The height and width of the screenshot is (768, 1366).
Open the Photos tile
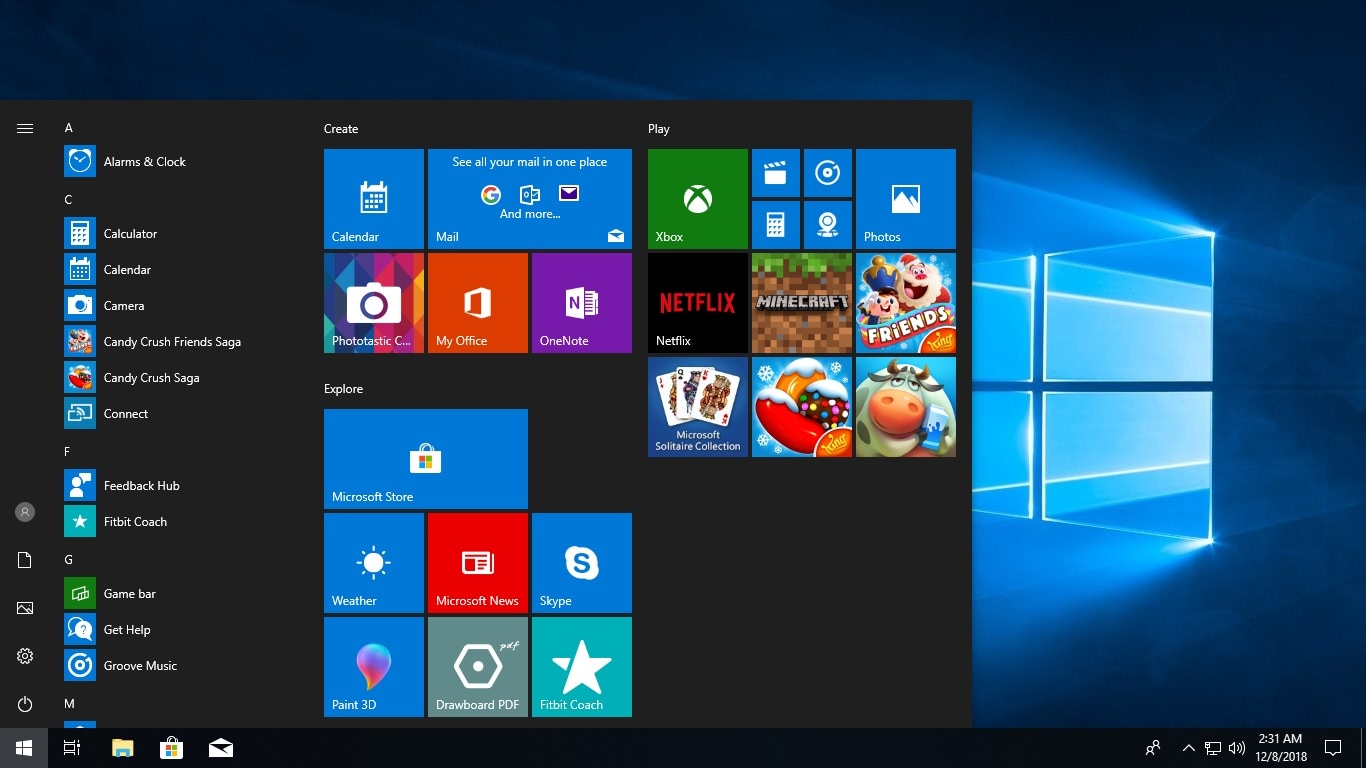[906, 199]
